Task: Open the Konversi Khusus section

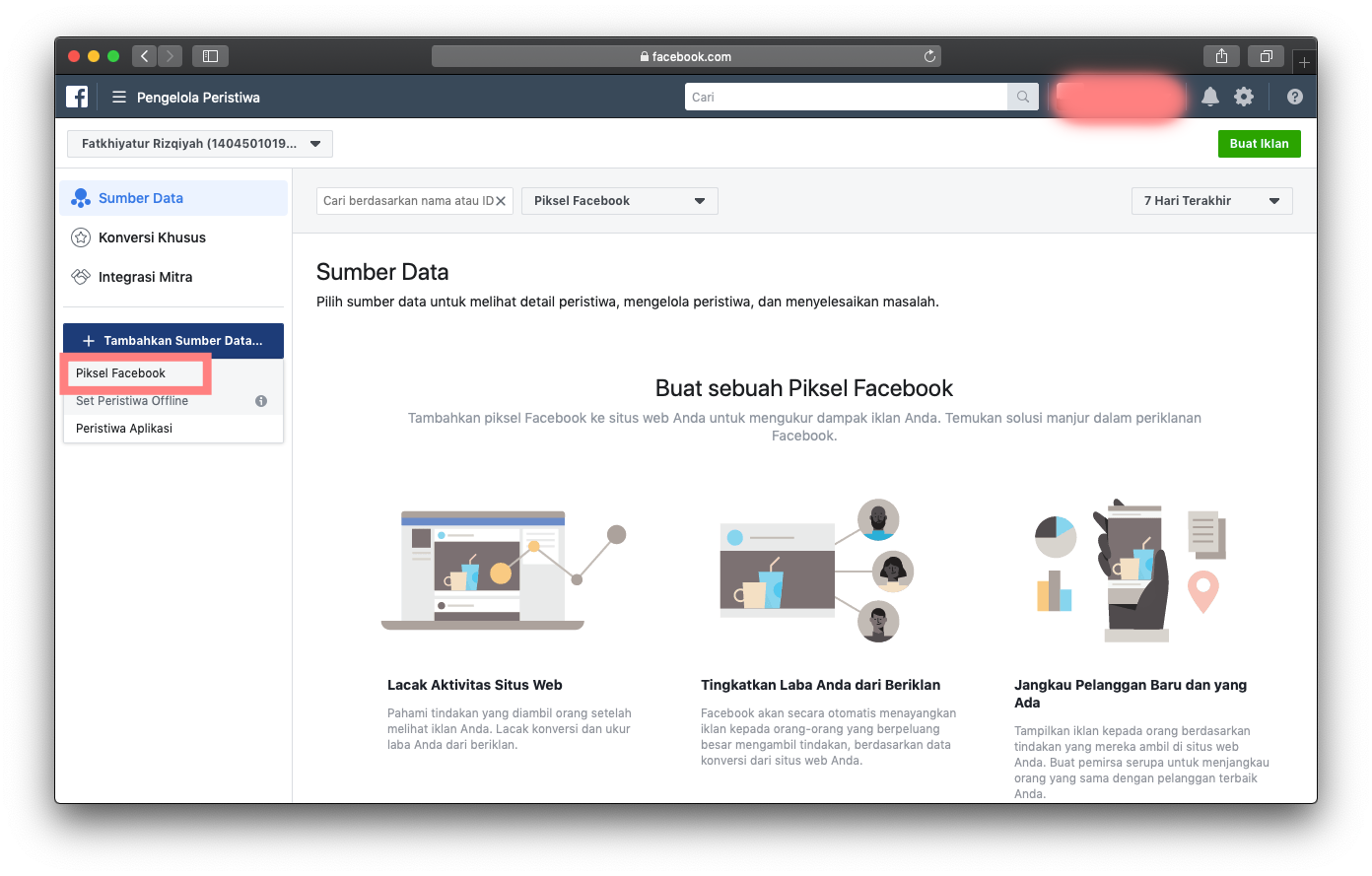Action: [173, 237]
